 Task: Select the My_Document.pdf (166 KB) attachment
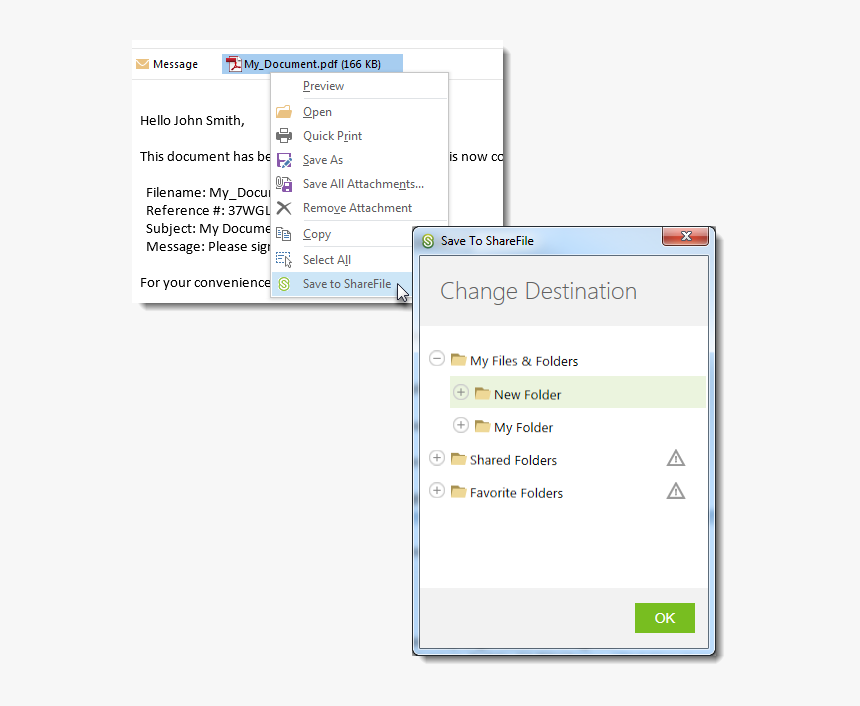click(x=312, y=64)
